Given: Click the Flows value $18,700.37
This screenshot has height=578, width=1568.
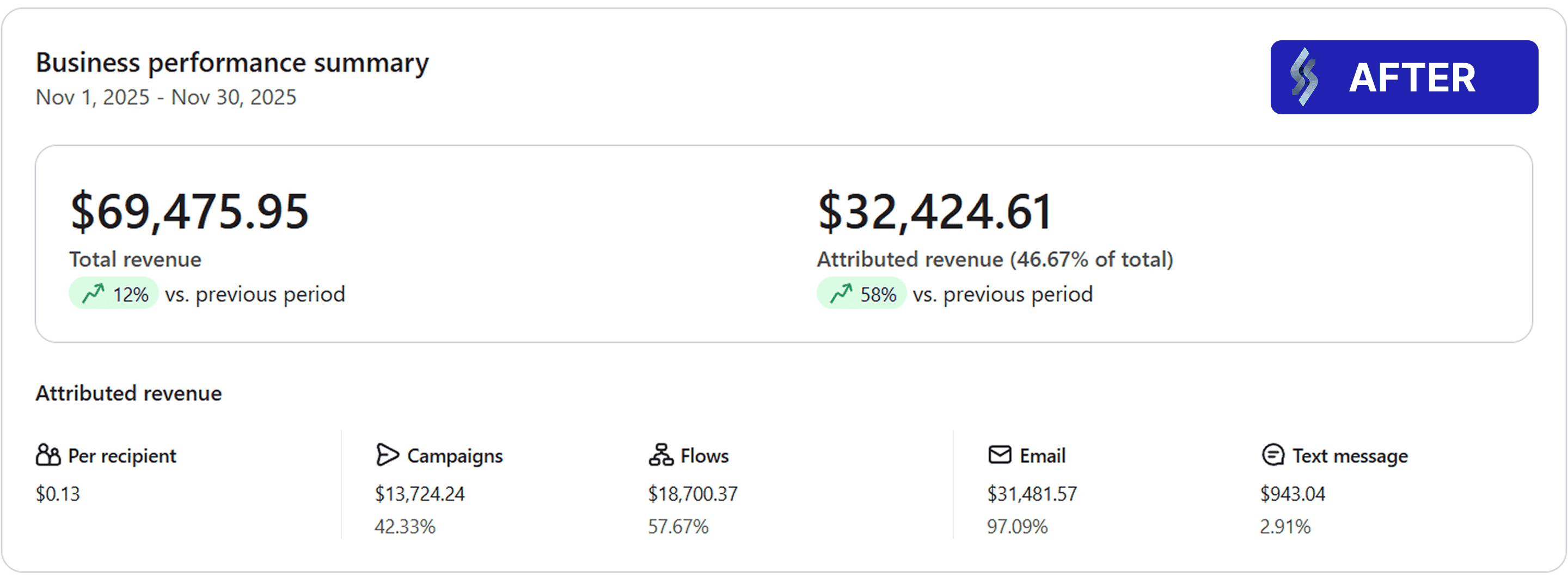Looking at the screenshot, I should [x=693, y=494].
